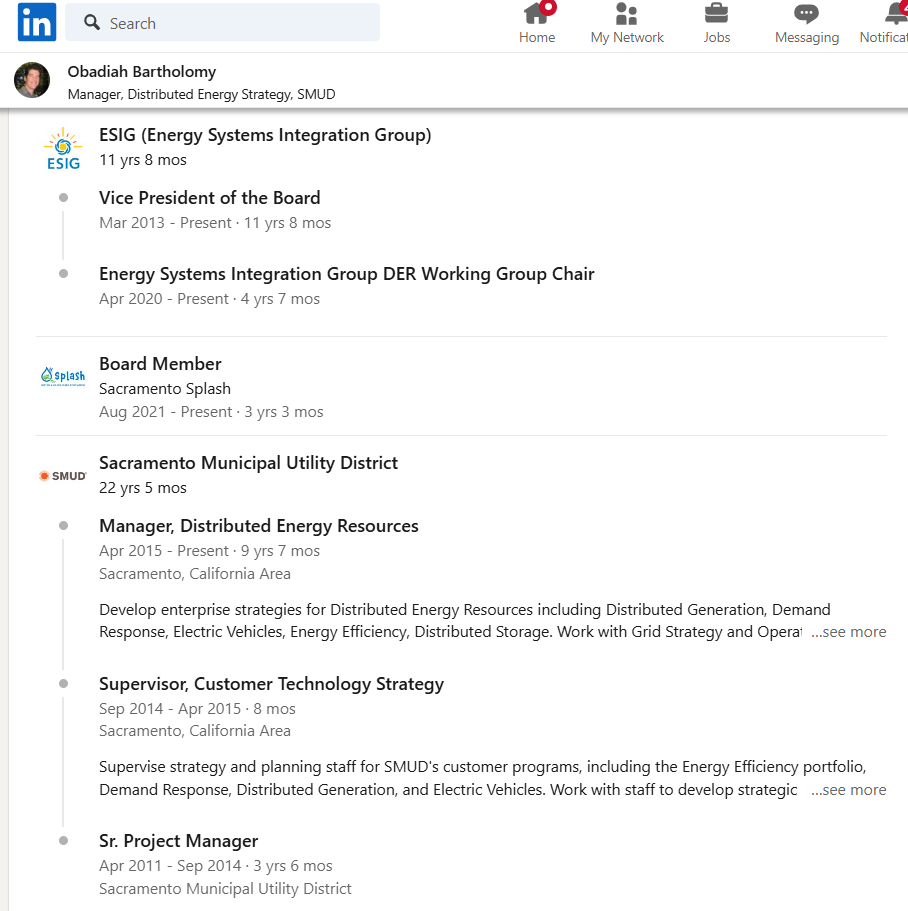Open the Jobs briefcase icon

click(716, 13)
